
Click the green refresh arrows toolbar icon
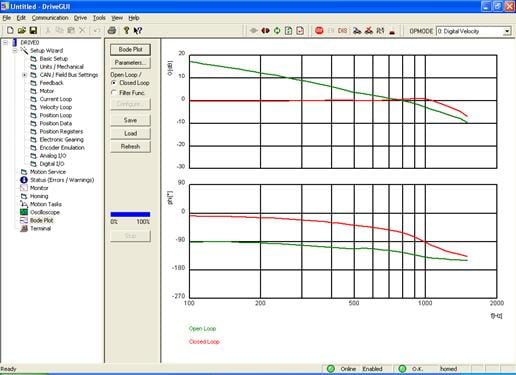pos(277,31)
